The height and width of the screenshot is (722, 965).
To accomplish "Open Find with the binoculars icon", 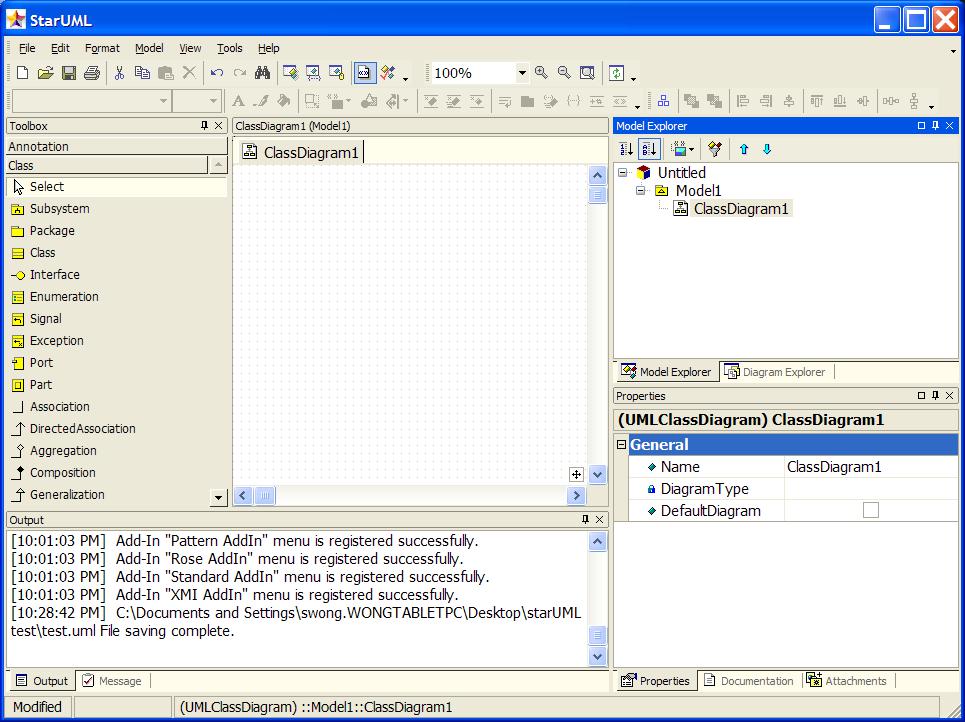I will tap(263, 73).
